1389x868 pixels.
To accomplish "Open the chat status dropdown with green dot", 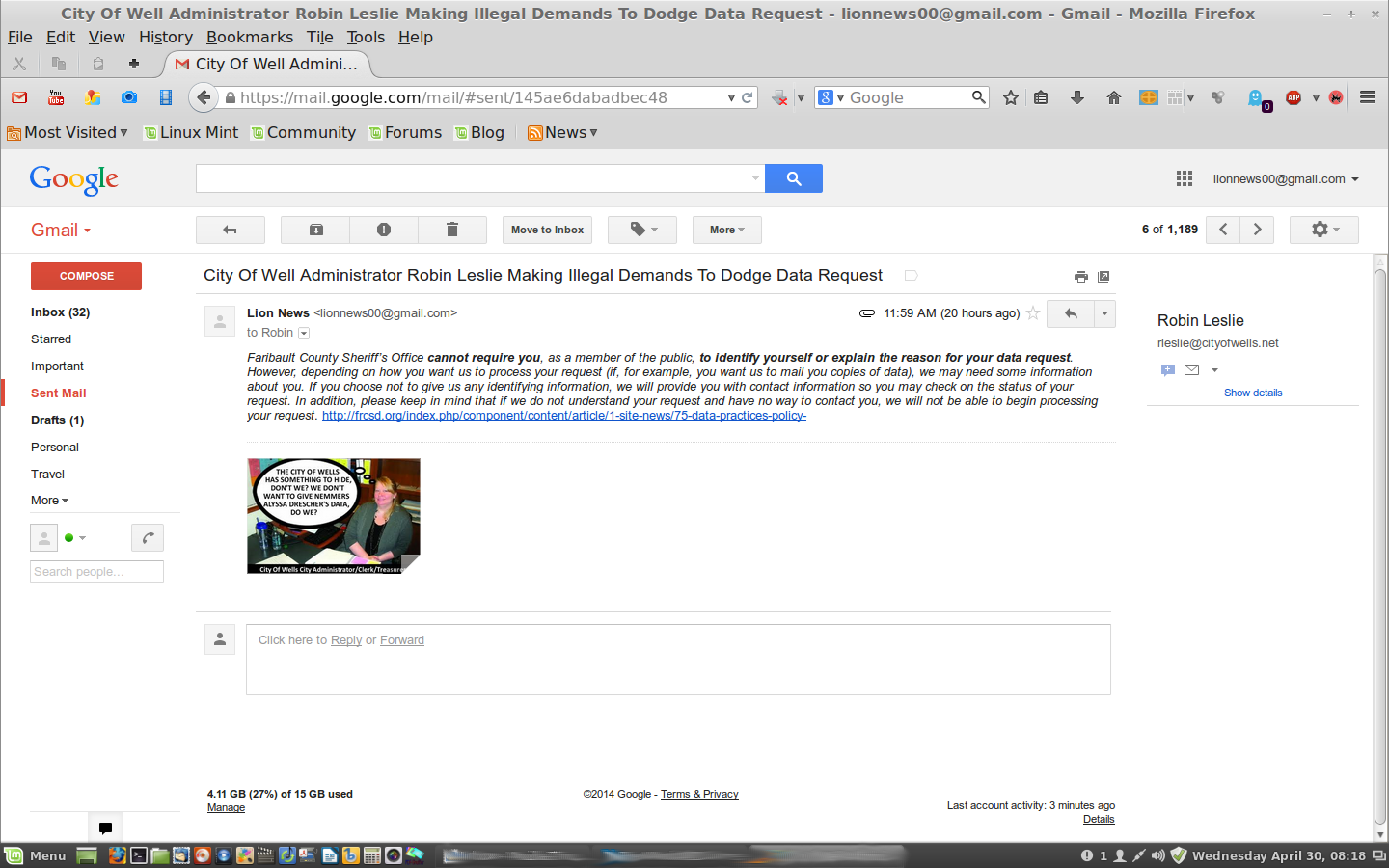I will pos(75,537).
